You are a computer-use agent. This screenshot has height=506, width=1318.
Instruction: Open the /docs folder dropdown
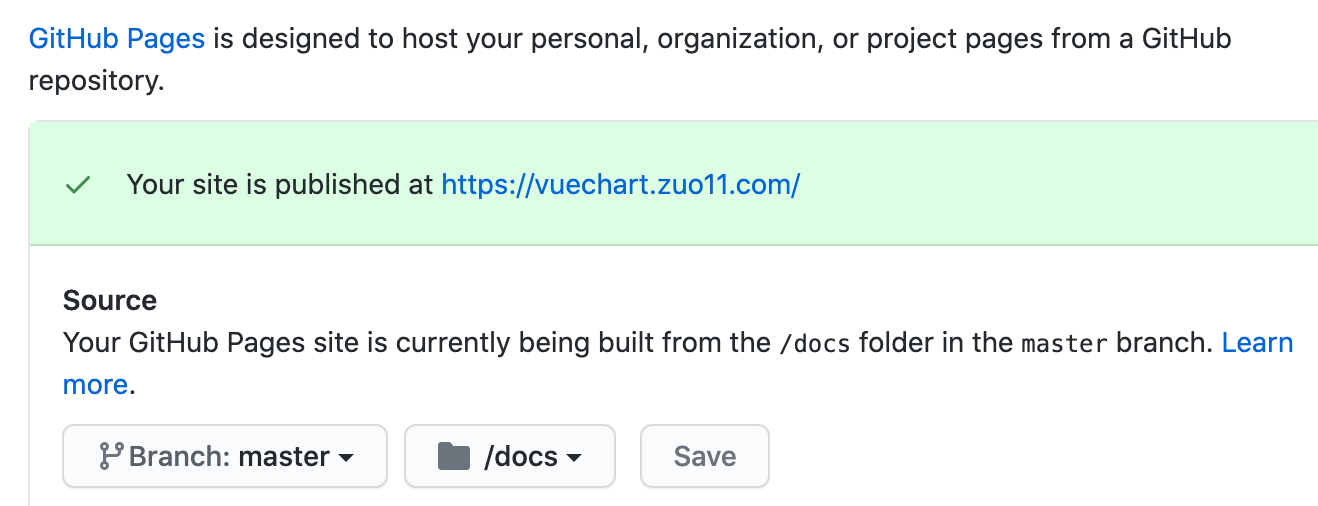510,457
